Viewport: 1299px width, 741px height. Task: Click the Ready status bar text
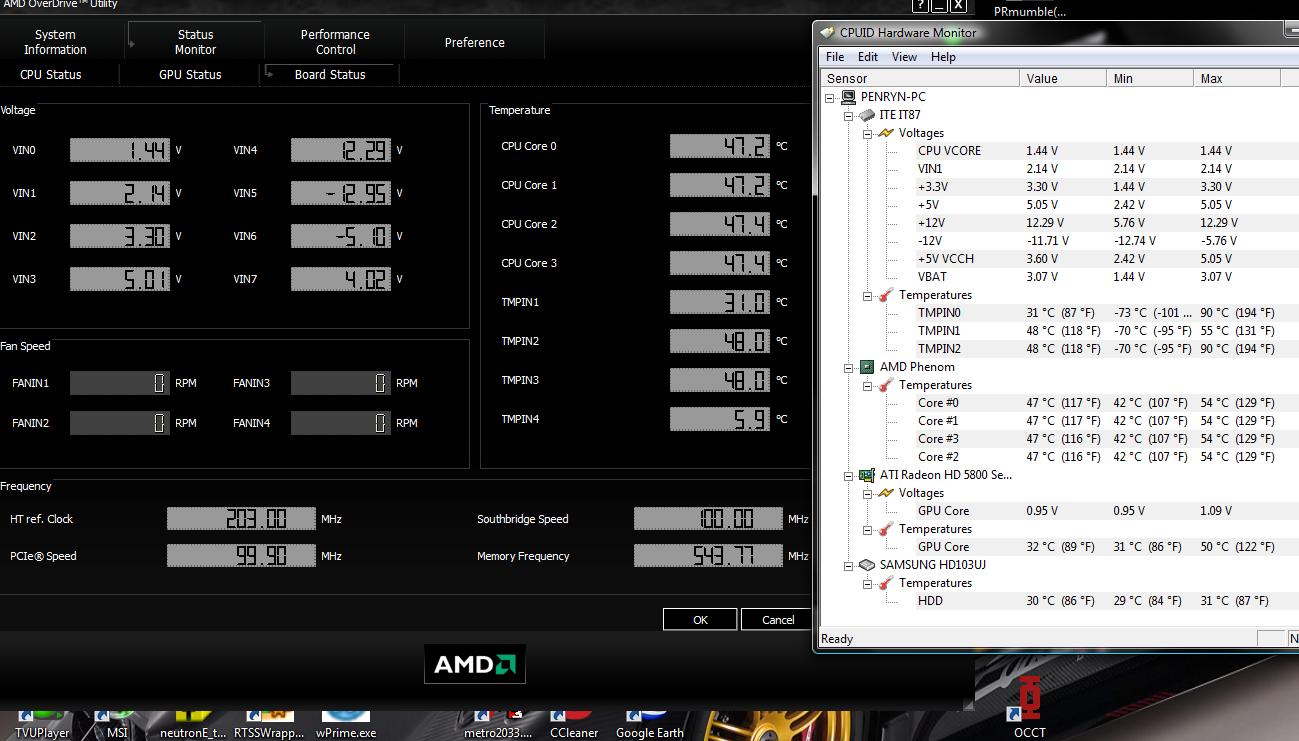coord(837,639)
